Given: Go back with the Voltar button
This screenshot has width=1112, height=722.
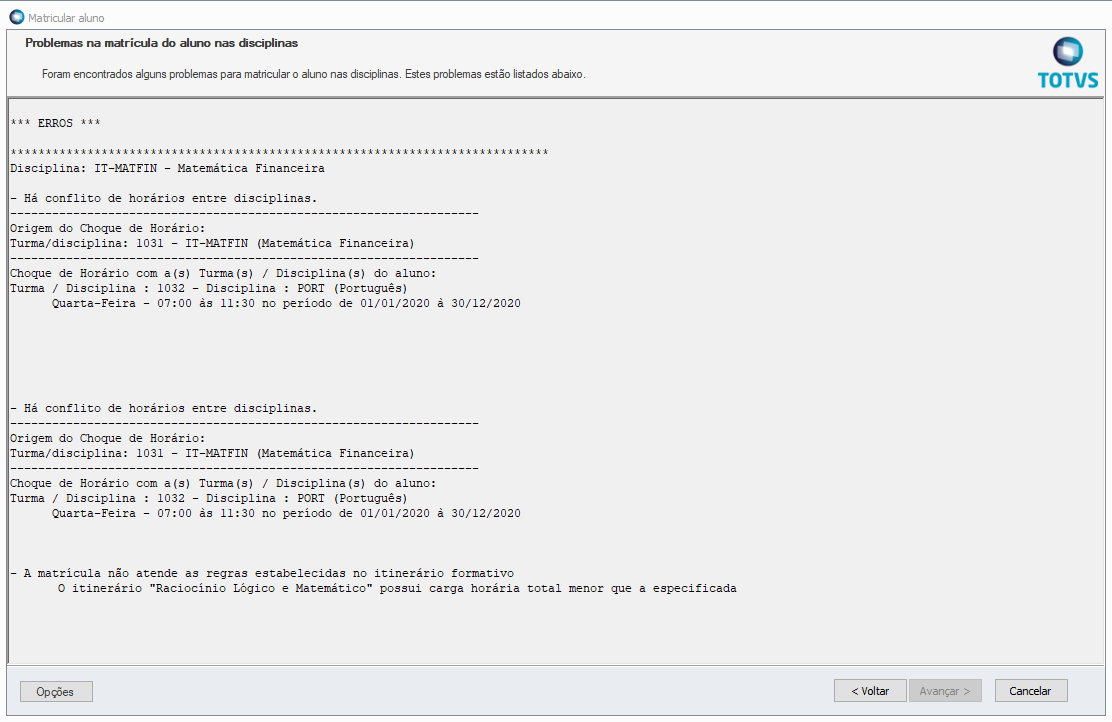Looking at the screenshot, I should click(870, 691).
